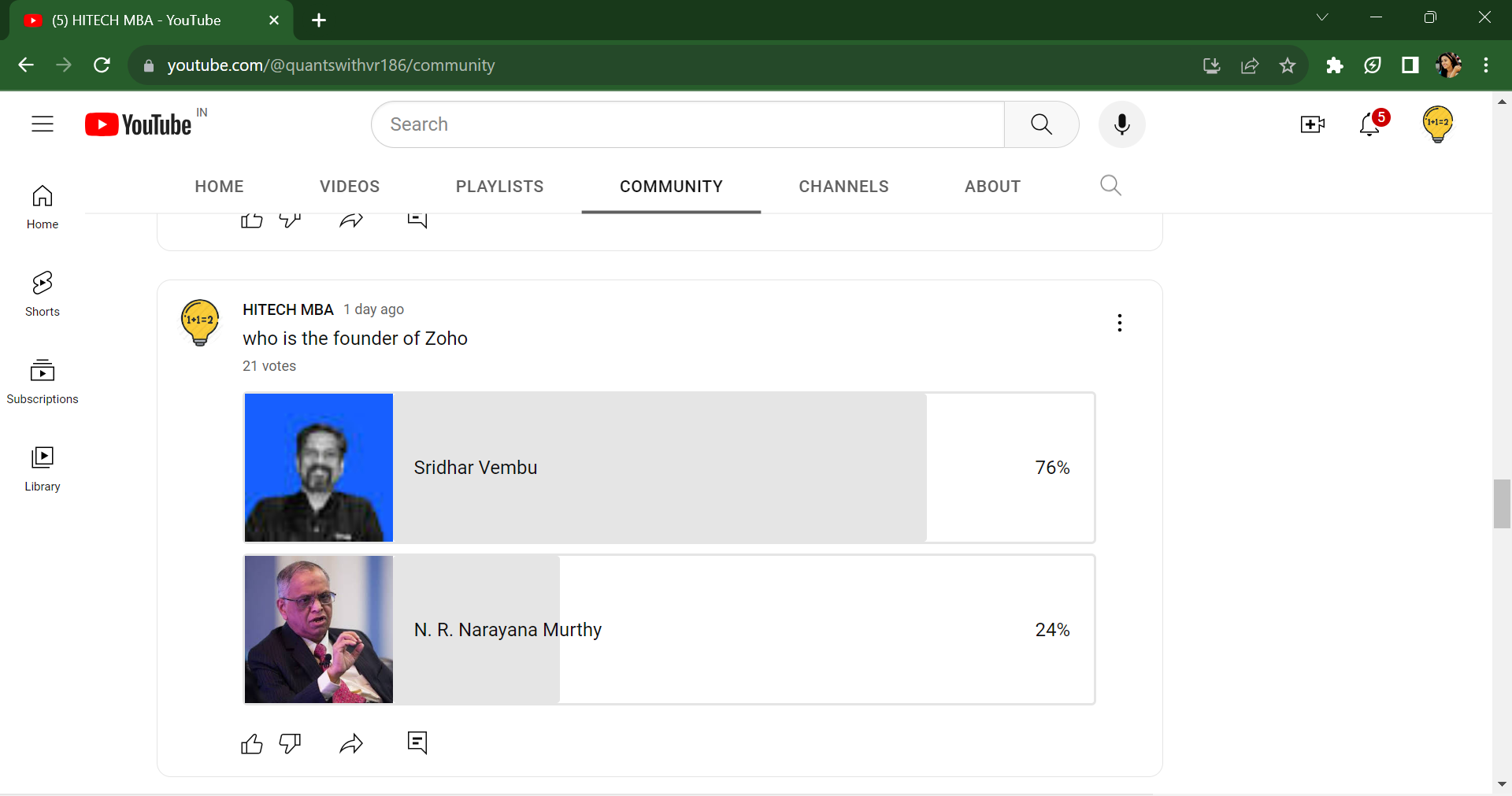Click the browser back arrow
1512x796 pixels.
point(26,65)
